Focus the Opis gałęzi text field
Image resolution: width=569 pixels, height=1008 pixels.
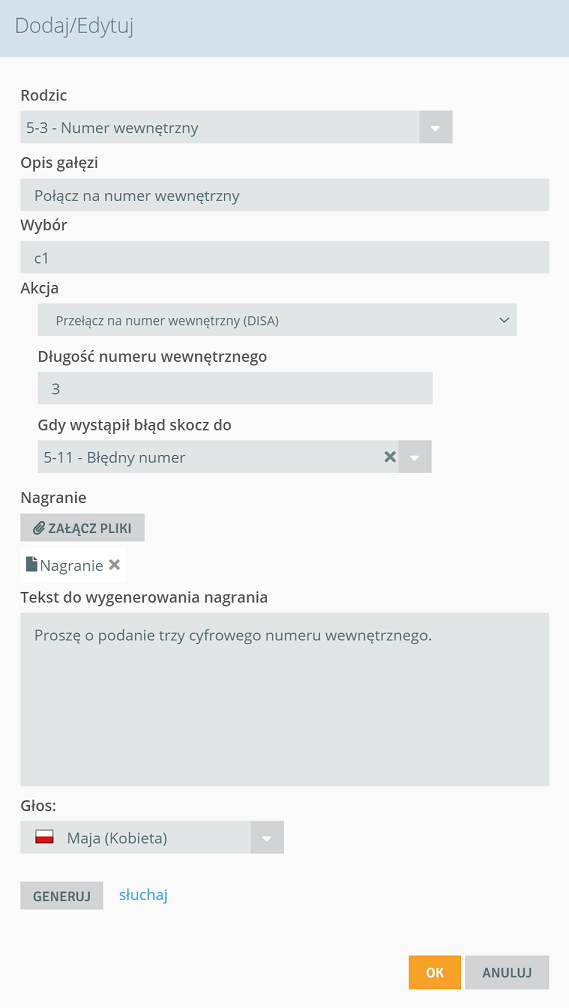tap(285, 195)
